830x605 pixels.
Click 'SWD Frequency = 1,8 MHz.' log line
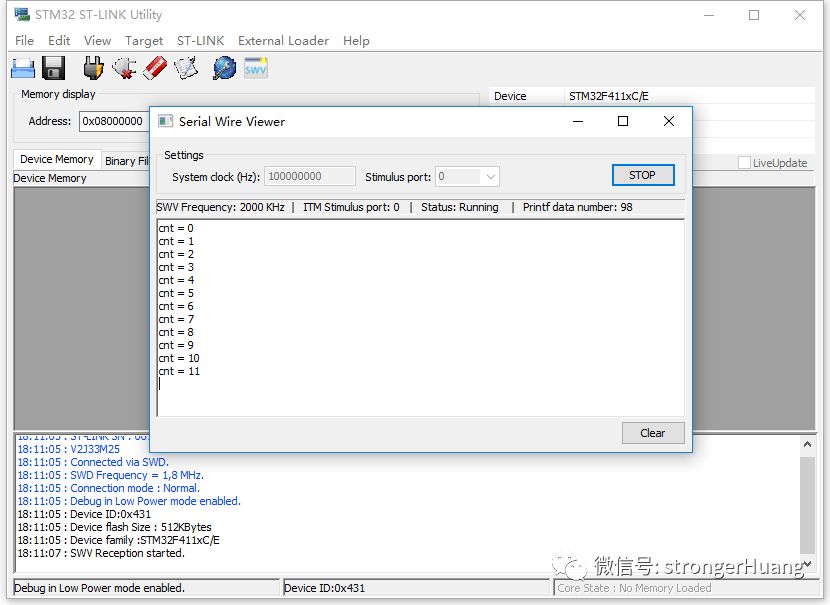(x=111, y=475)
